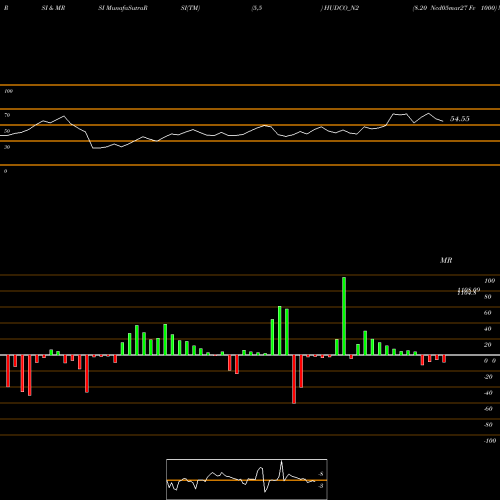Click the 'HUDCO_N2' symbol name
Image resolution: width=500 pixels, height=500 pixels.
point(341,8)
